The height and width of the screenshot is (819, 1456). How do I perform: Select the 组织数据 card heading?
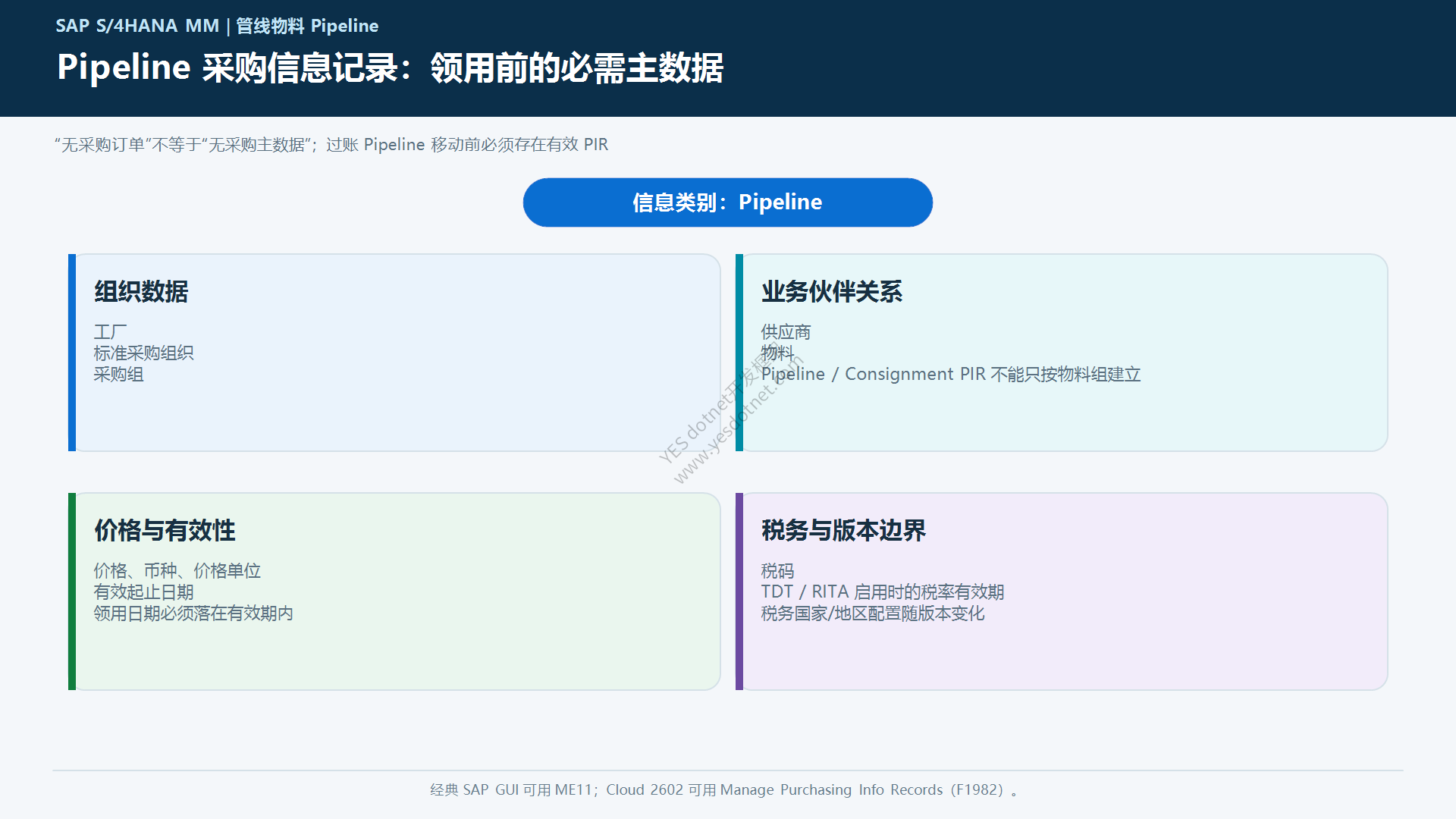click(141, 291)
